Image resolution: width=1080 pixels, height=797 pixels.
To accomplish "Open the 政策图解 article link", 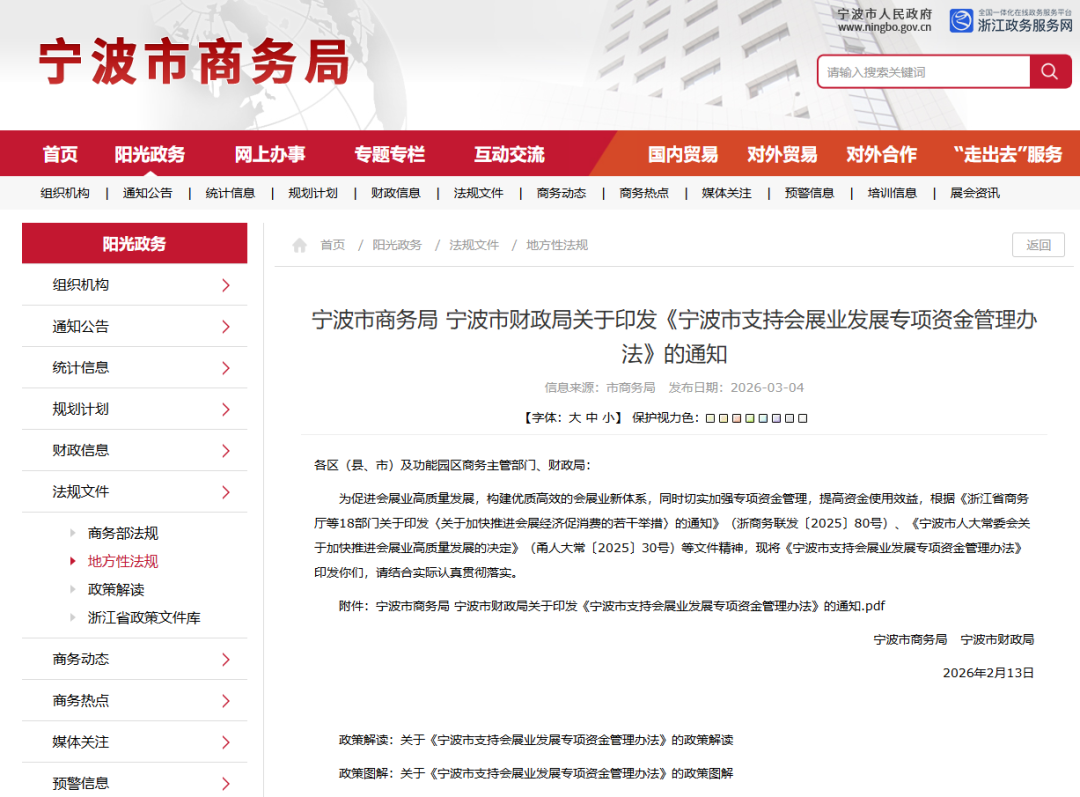I will (x=566, y=774).
